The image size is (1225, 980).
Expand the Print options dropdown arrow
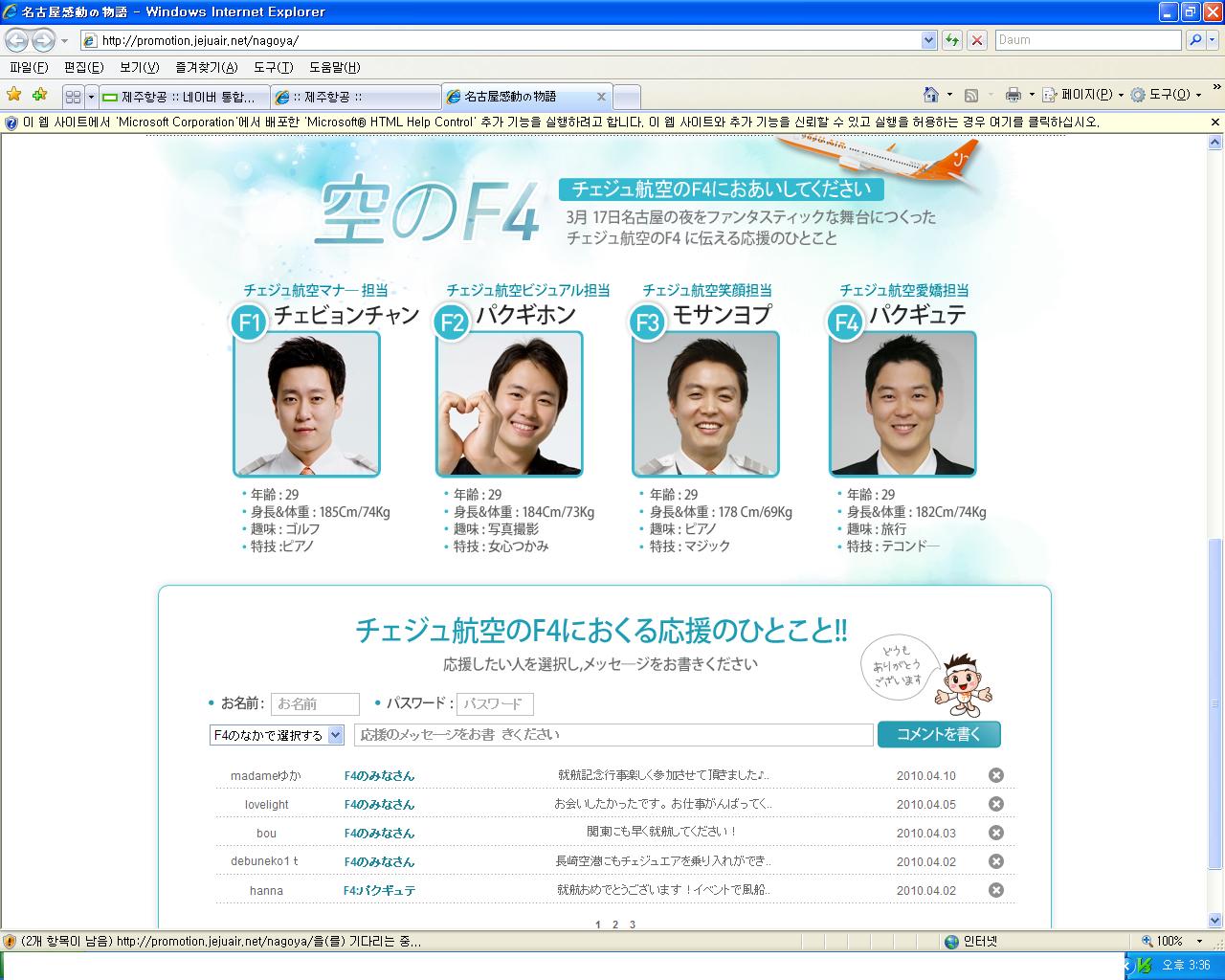point(1032,95)
